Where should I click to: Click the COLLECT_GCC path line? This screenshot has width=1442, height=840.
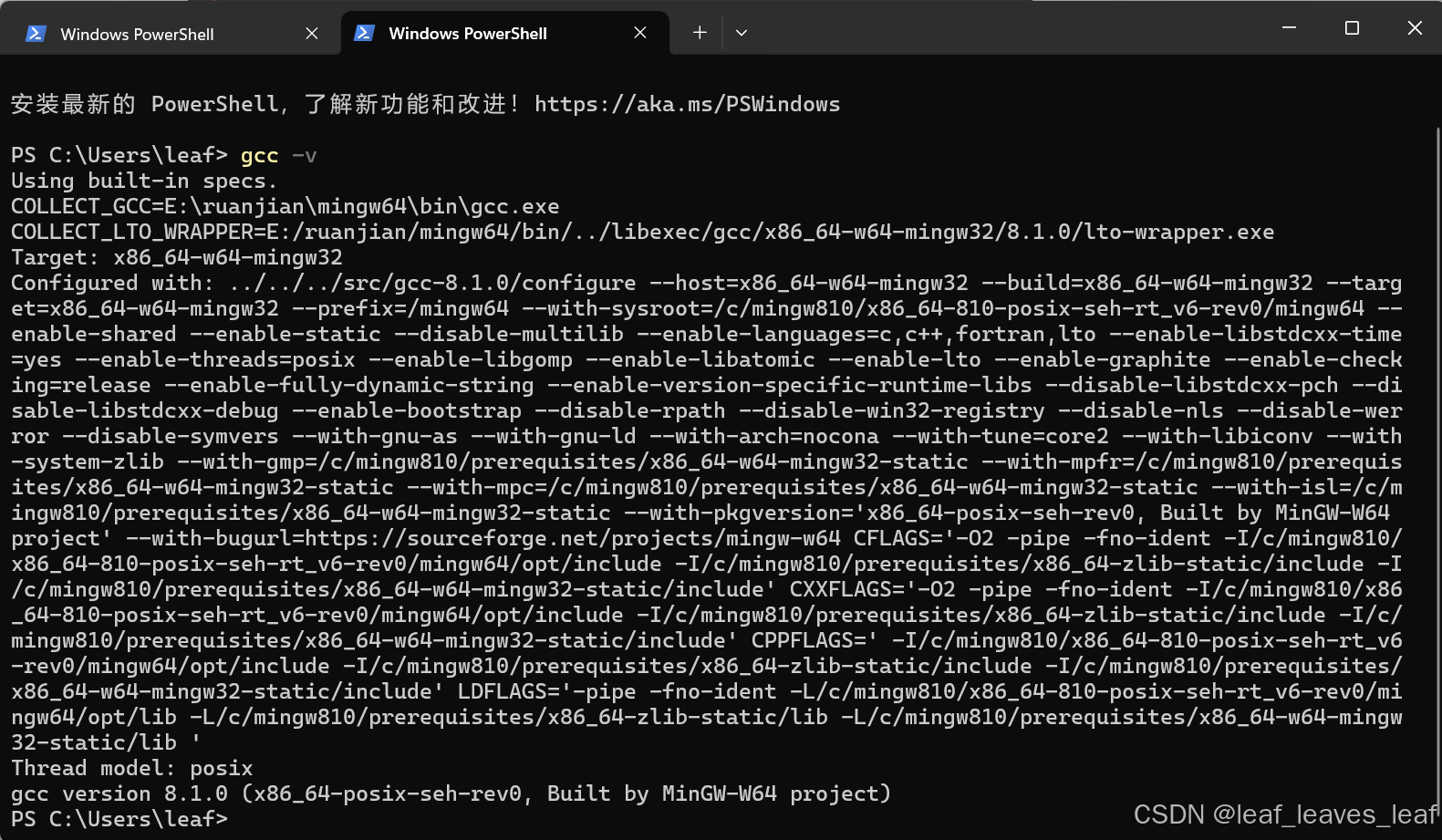(x=285, y=206)
